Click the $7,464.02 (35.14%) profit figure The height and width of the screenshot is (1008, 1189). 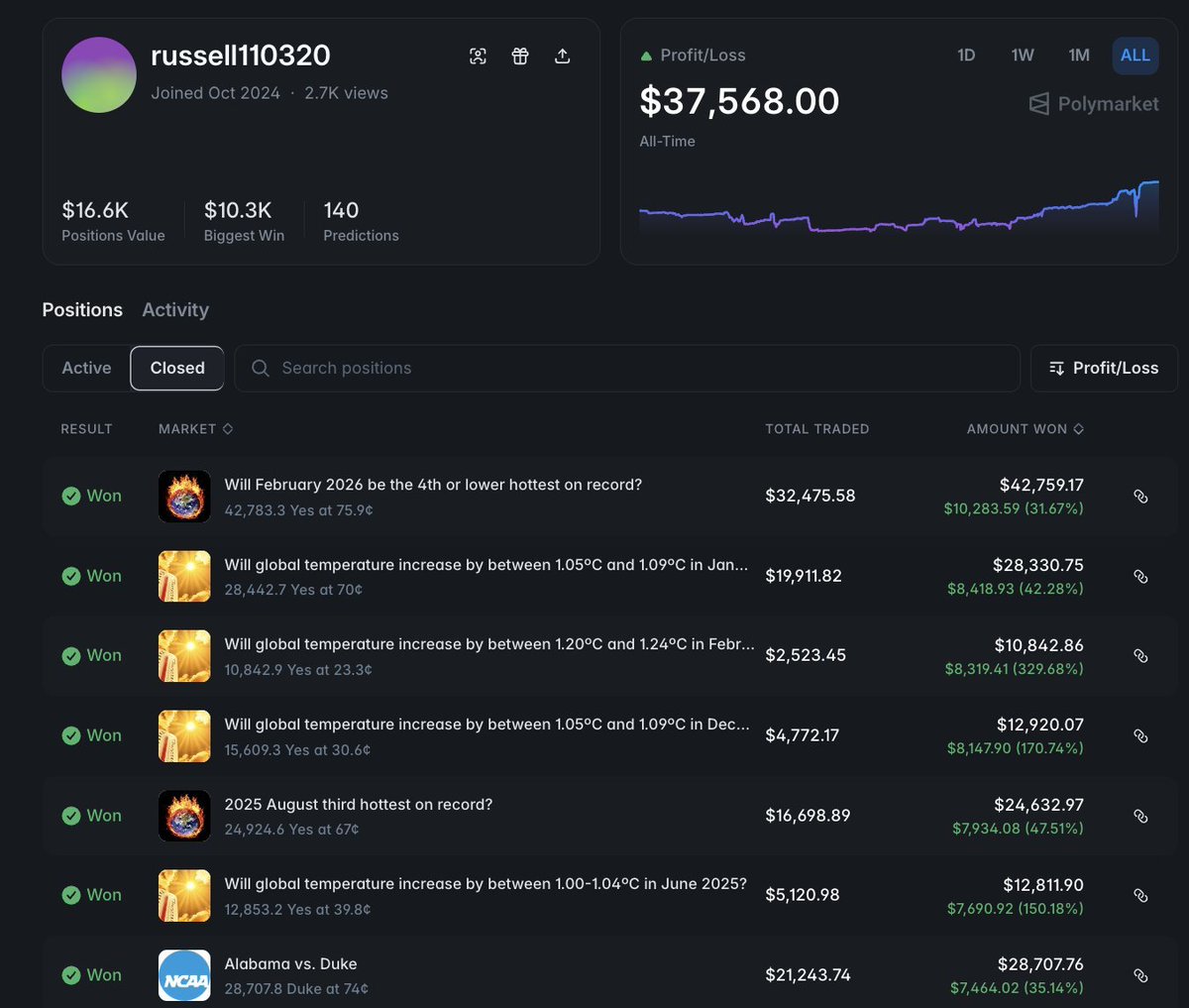(1017, 988)
